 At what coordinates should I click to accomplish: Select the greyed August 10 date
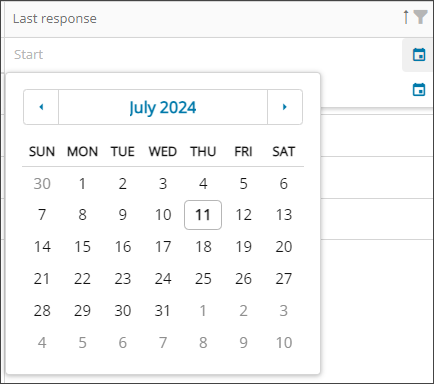click(284, 343)
